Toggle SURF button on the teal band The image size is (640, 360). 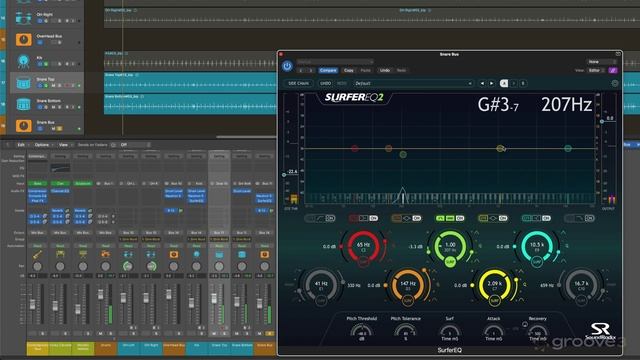[537, 262]
